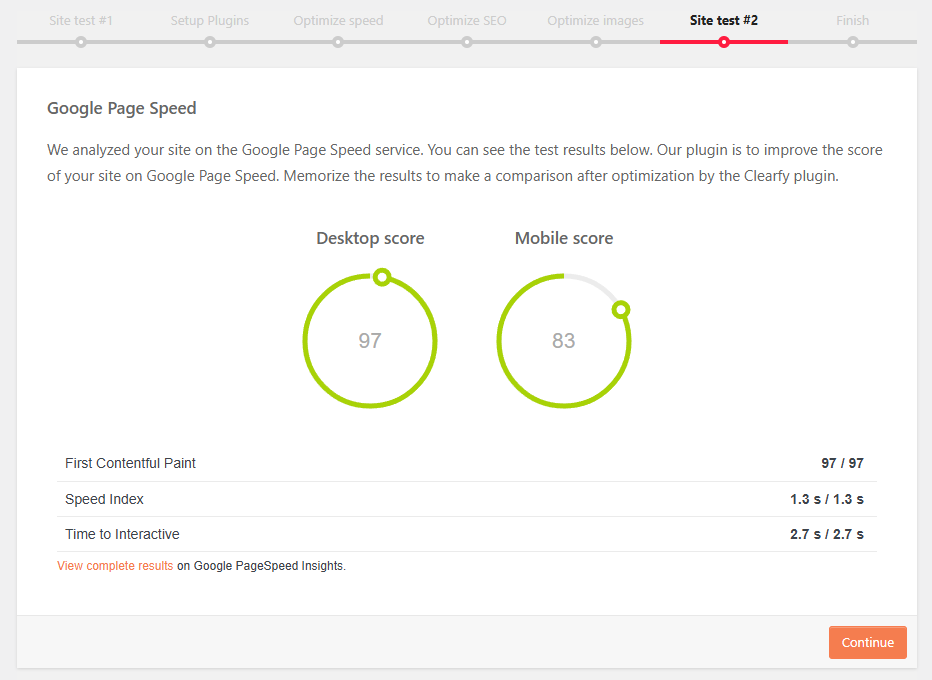Viewport: 932px width, 680px height.
Task: Go to the Optimize SEO step label
Action: 467,20
